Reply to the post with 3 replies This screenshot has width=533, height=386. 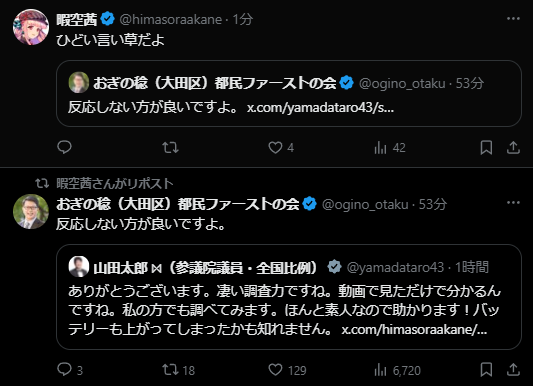tap(70, 370)
